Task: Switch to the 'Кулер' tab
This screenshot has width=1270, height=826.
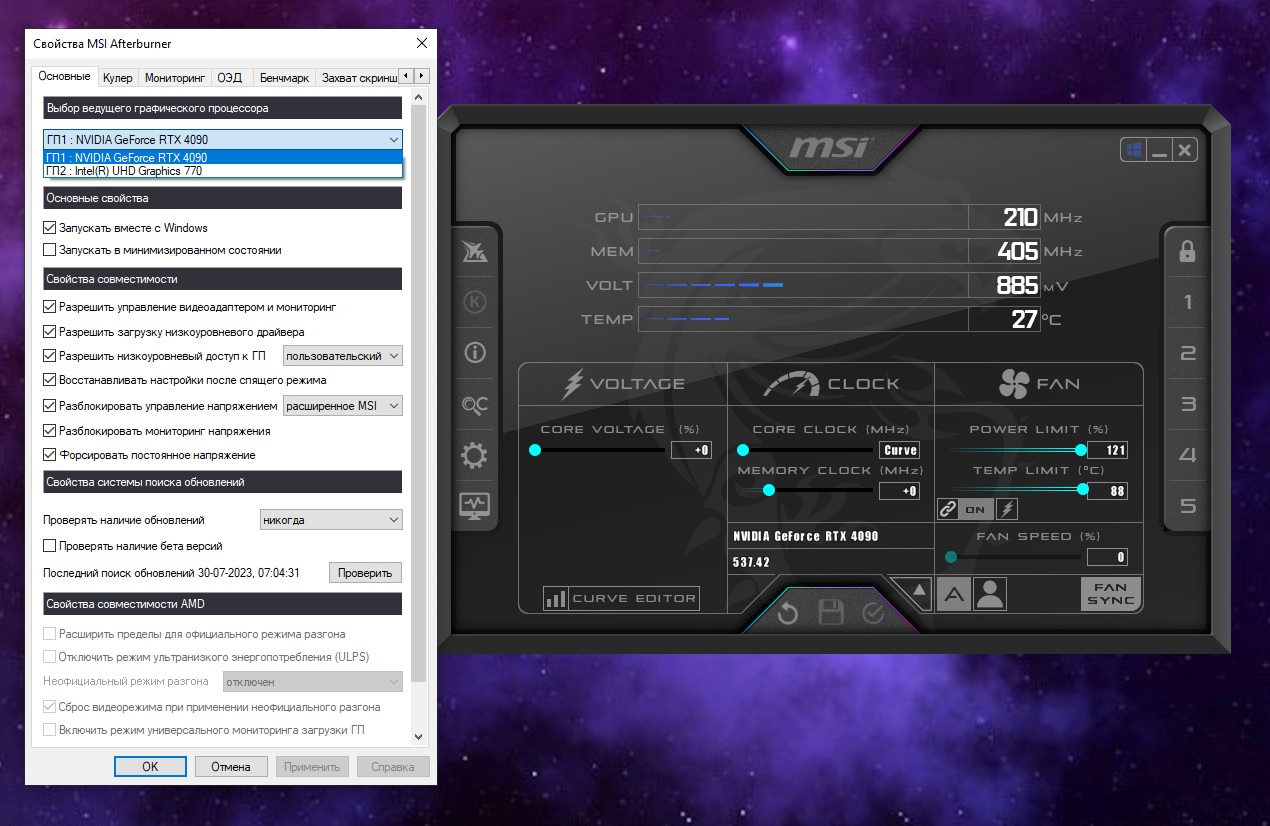Action: 117,77
